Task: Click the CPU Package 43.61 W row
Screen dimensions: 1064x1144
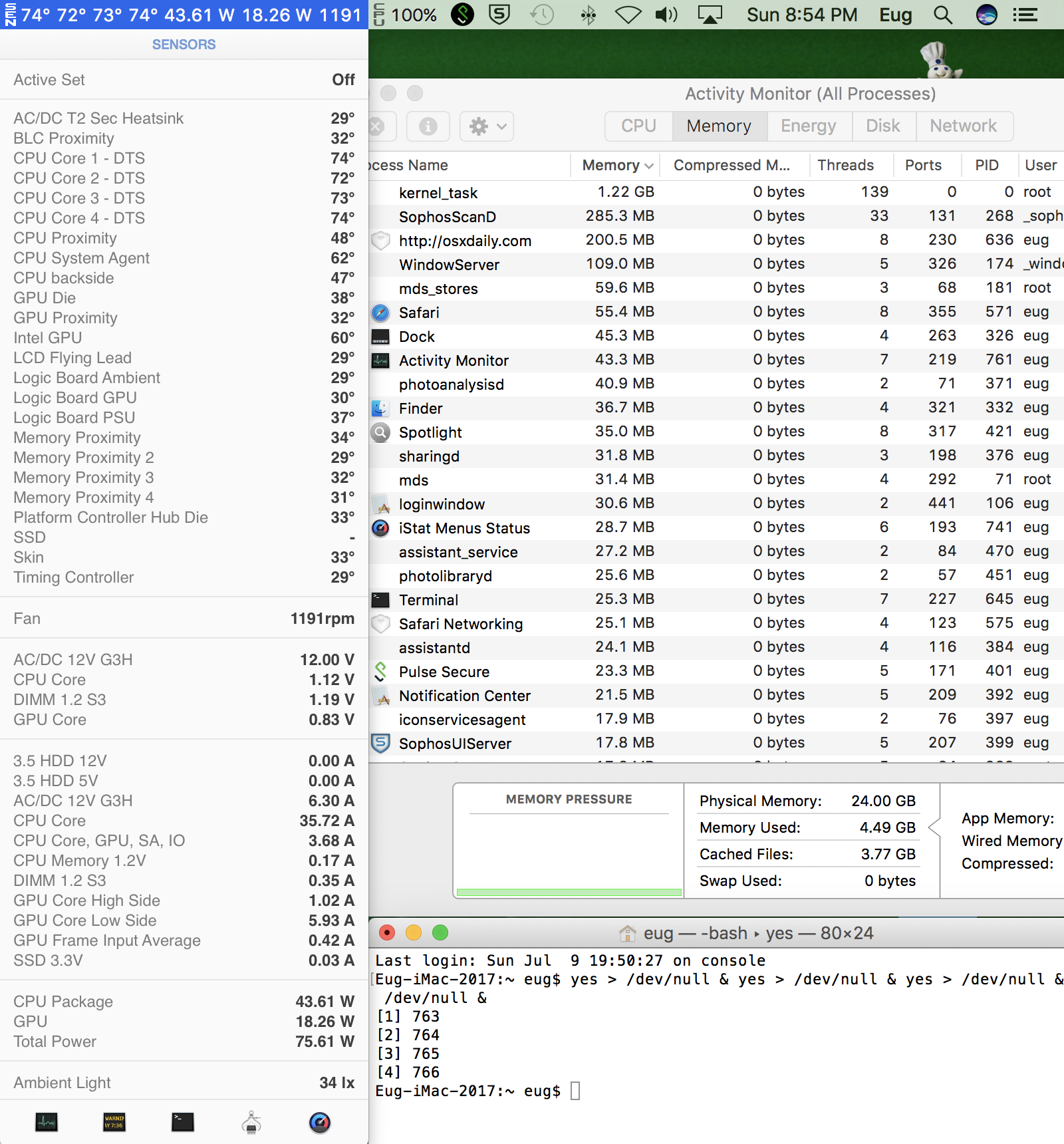Action: [184, 1002]
